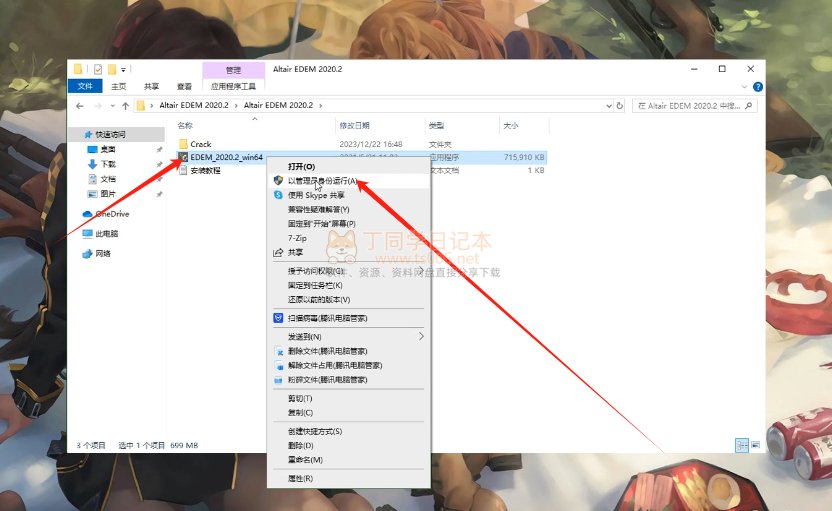Click the refresh button near address bar
Image resolution: width=832 pixels, height=511 pixels.
619,106
